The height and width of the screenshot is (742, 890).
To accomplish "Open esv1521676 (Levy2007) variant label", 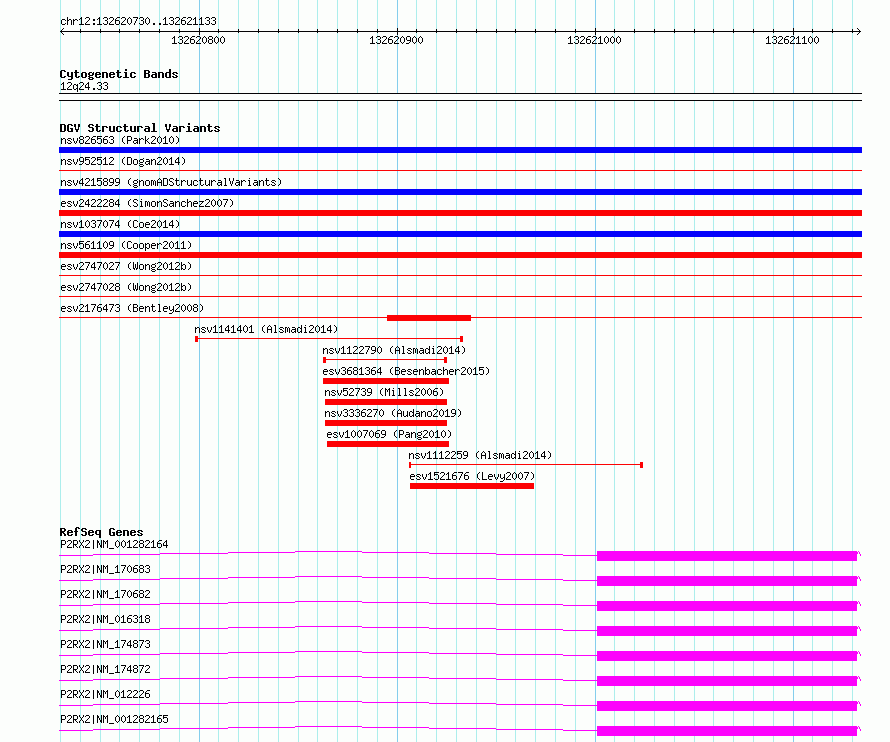I will (472, 476).
